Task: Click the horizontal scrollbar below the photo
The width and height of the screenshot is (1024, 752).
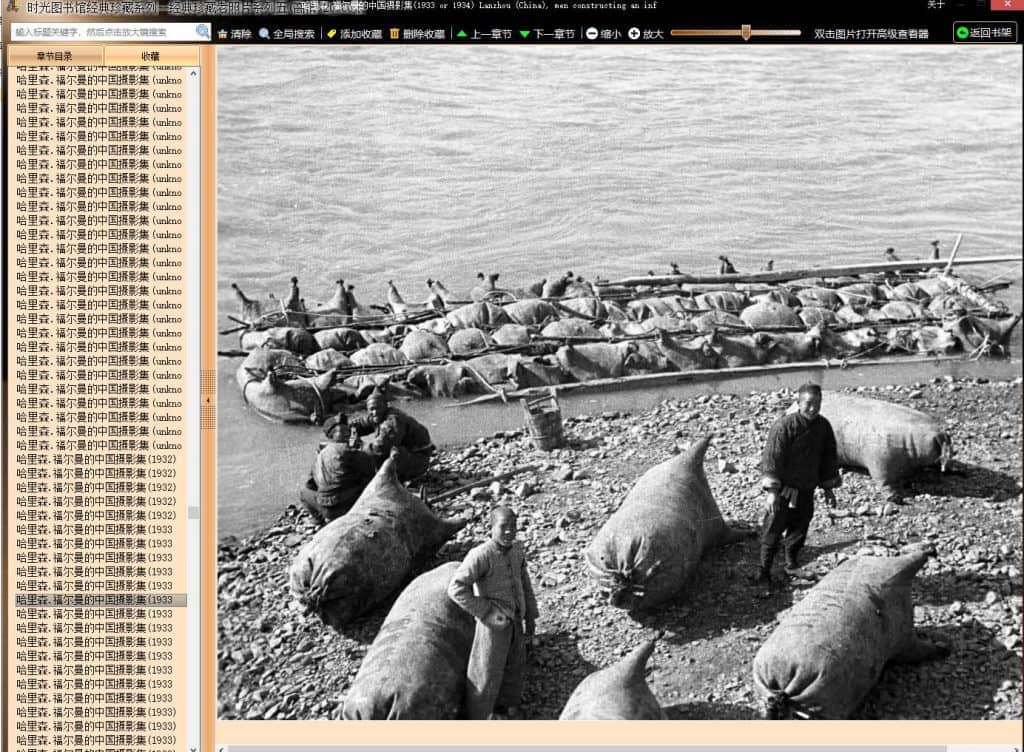Action: click(580, 747)
